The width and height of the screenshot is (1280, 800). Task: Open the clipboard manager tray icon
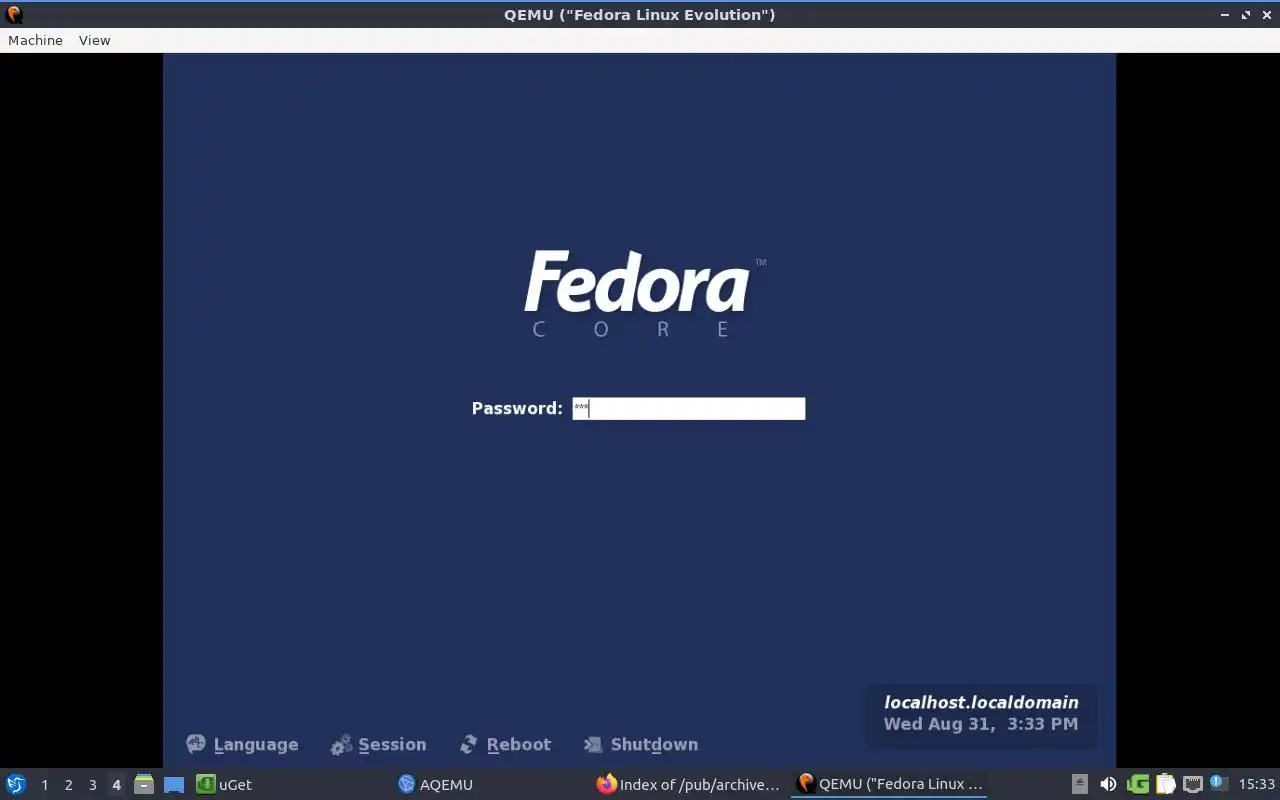coord(1165,784)
